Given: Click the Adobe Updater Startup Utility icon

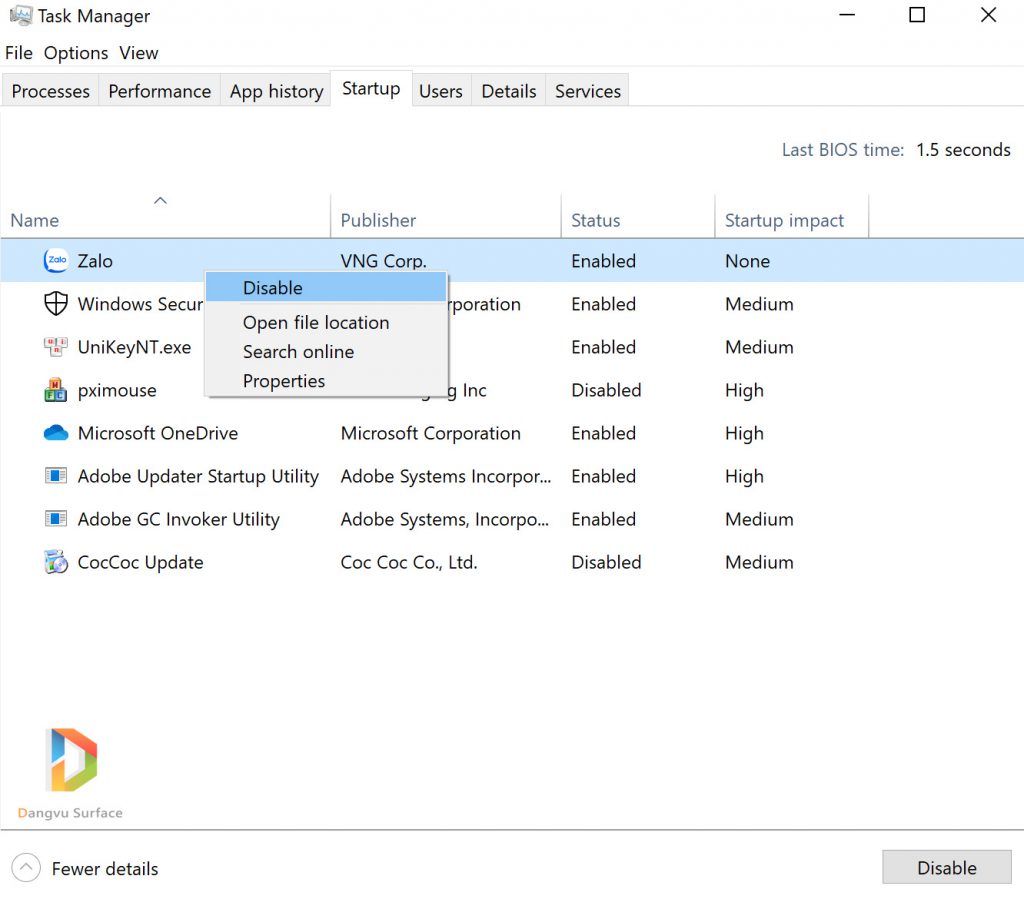Looking at the screenshot, I should point(56,476).
